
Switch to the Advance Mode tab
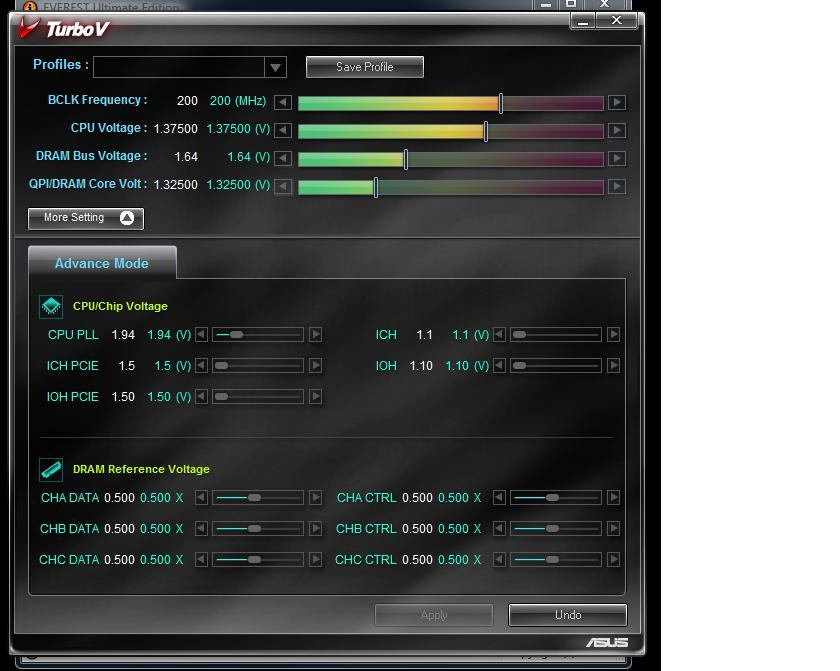(x=102, y=263)
